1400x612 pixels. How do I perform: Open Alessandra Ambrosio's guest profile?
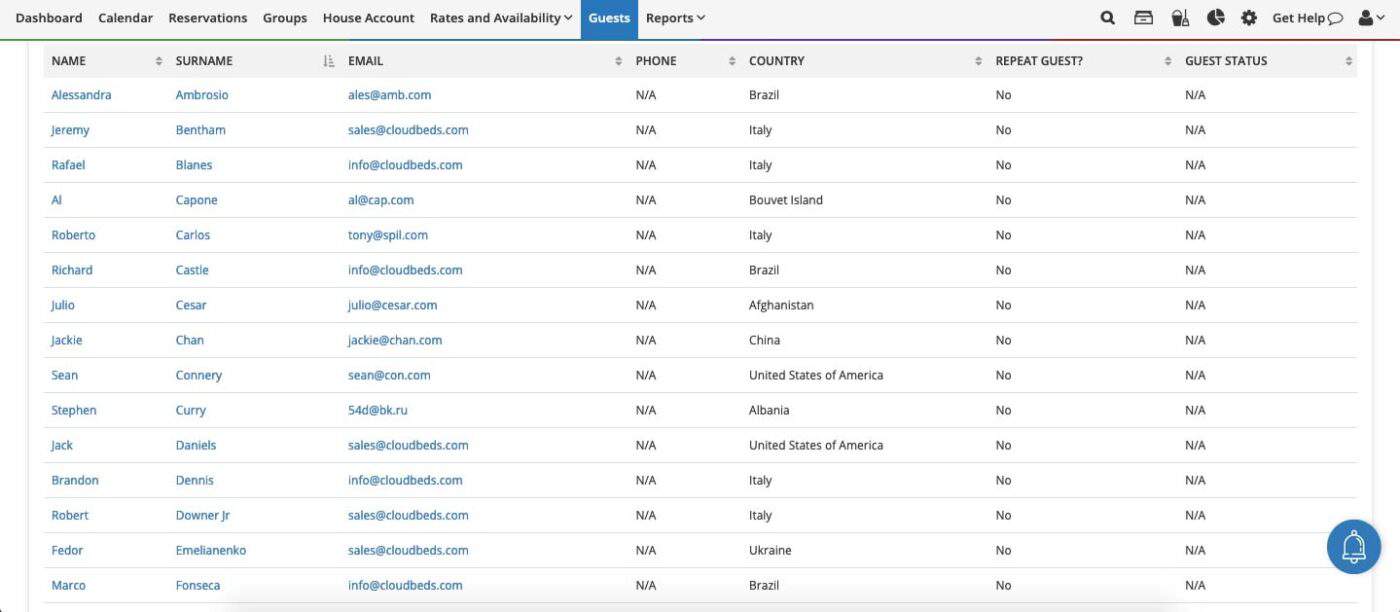point(81,94)
